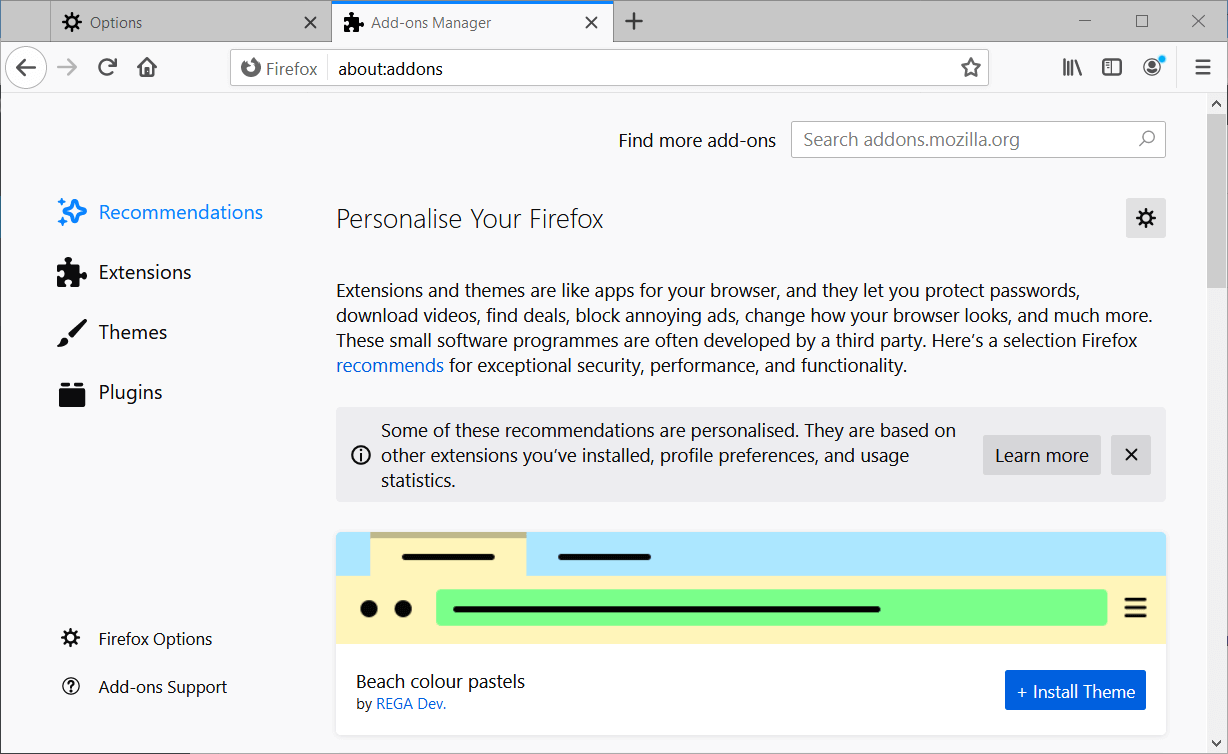Viewport: 1228px width, 754px height.
Task: Open the hamburger application menu
Action: [x=1203, y=68]
